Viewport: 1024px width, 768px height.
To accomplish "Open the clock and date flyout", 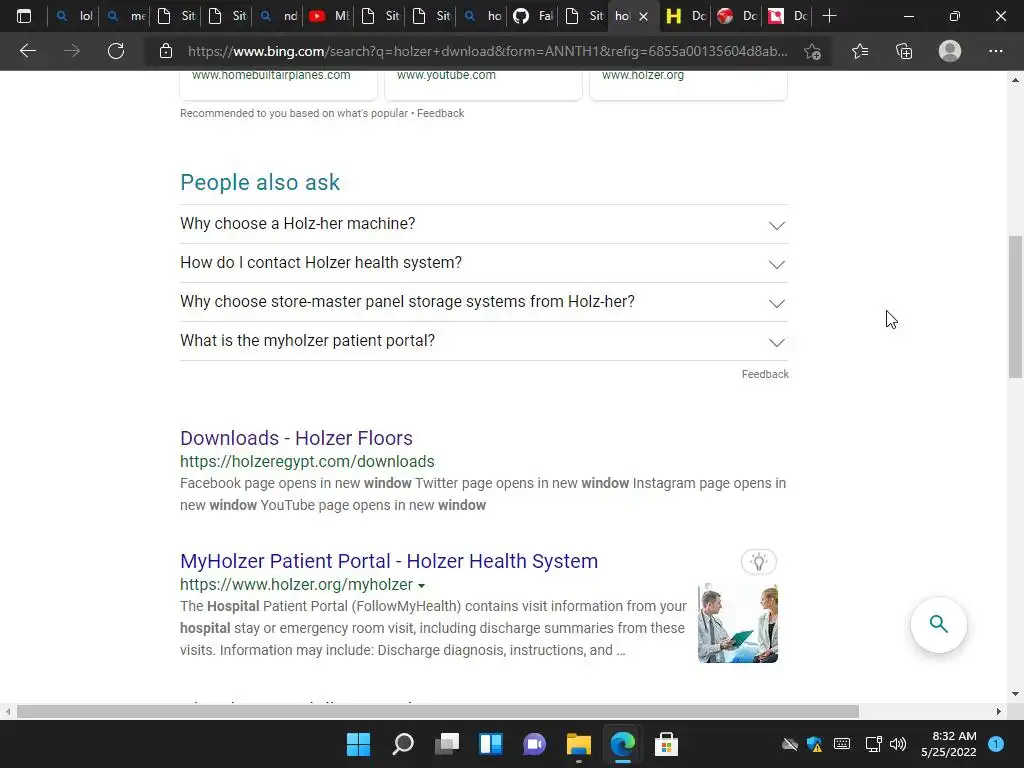I will click(949, 744).
